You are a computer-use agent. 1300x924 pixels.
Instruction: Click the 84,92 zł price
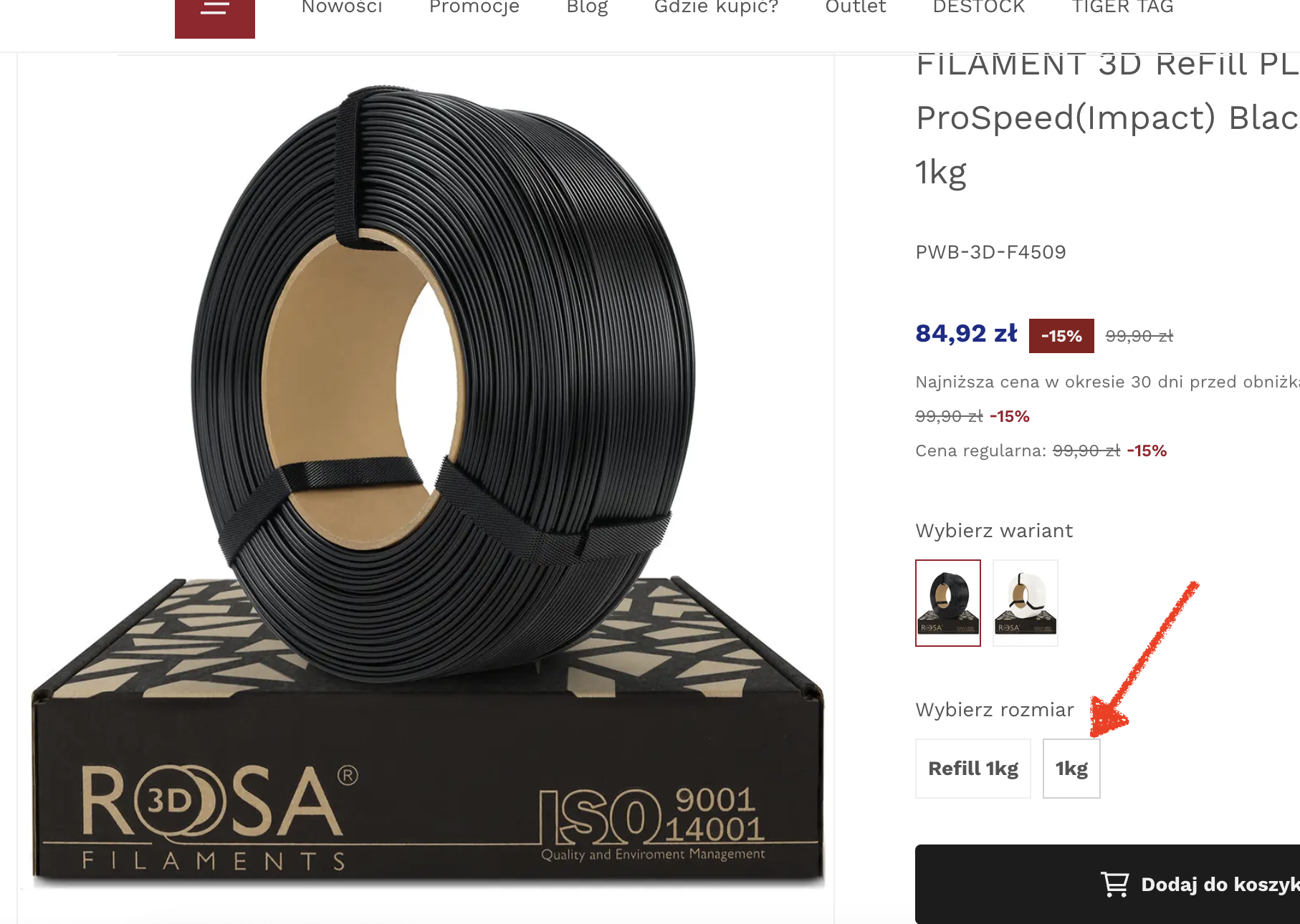966,334
